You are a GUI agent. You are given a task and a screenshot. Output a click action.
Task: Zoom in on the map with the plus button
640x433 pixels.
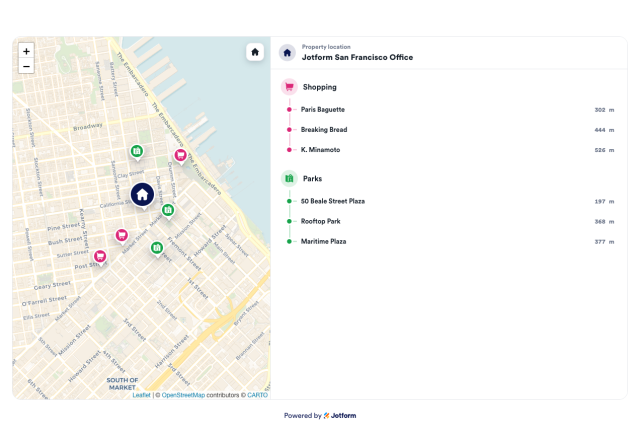tap(27, 51)
